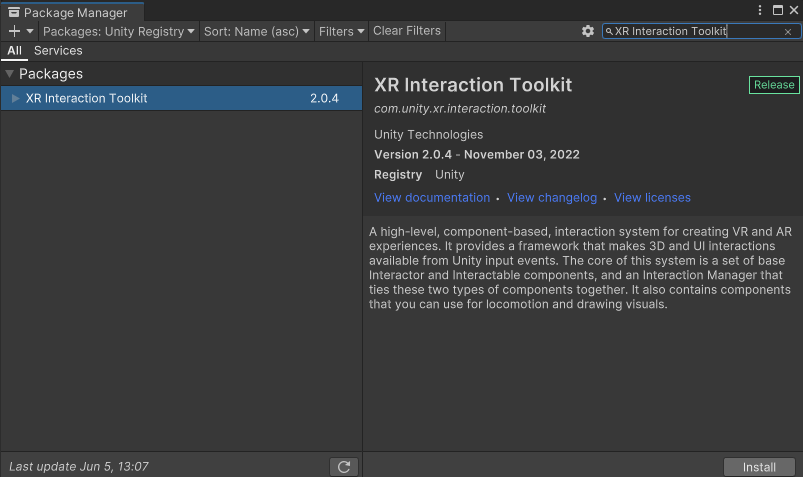Image resolution: width=803 pixels, height=477 pixels.
Task: Click the com.unity.xr.interaction.toolkit package ID
Action: click(460, 109)
